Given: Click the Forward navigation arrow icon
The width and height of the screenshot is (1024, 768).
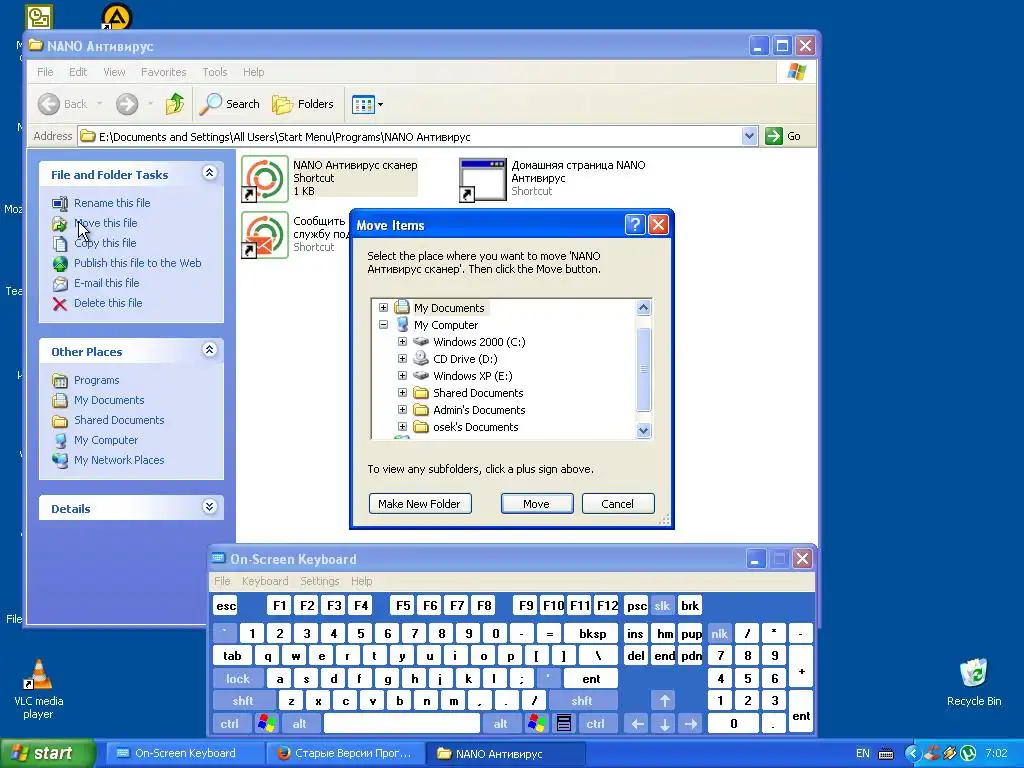Looking at the screenshot, I should click(127, 104).
